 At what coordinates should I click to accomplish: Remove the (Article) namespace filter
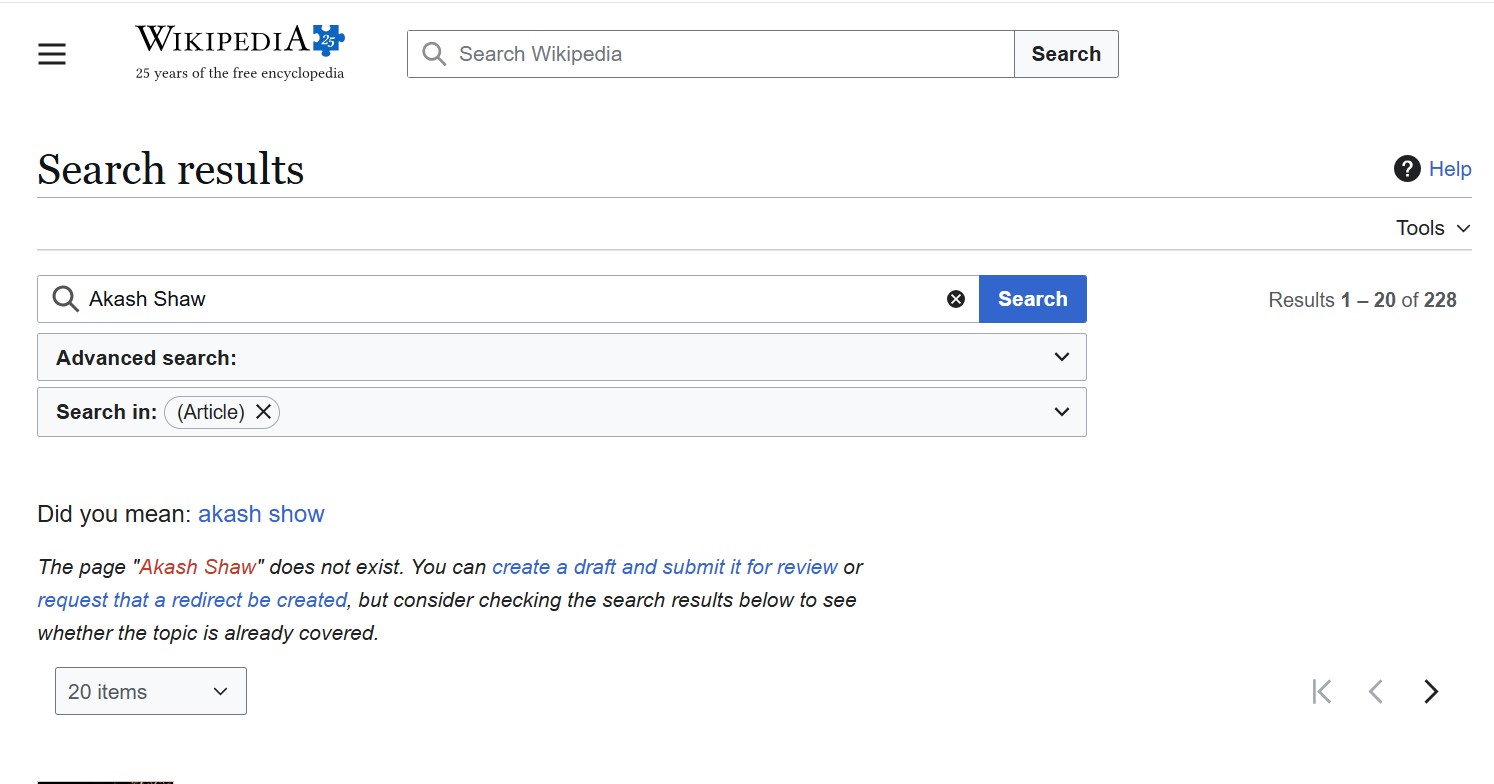point(263,412)
